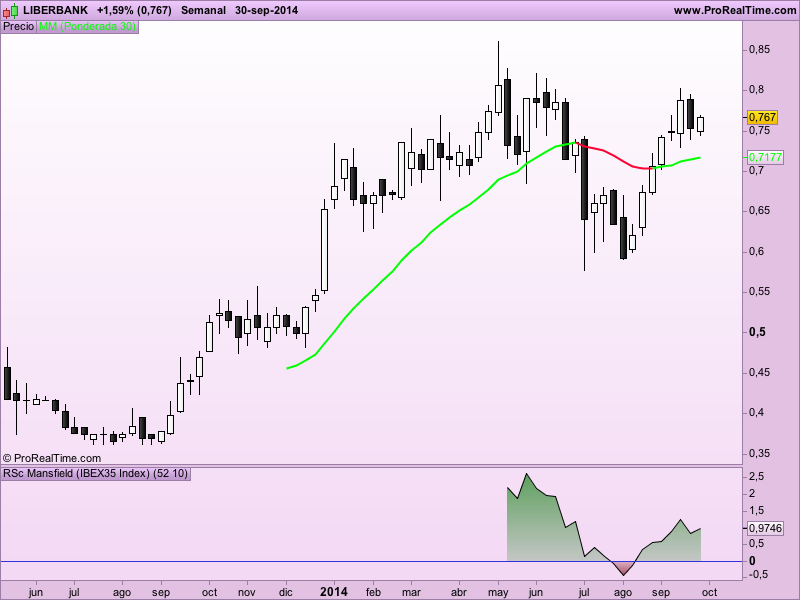Image resolution: width=800 pixels, height=600 pixels.
Task: Select the MM (Ponderada 30) indicator label
Action: pyautogui.click(x=87, y=27)
